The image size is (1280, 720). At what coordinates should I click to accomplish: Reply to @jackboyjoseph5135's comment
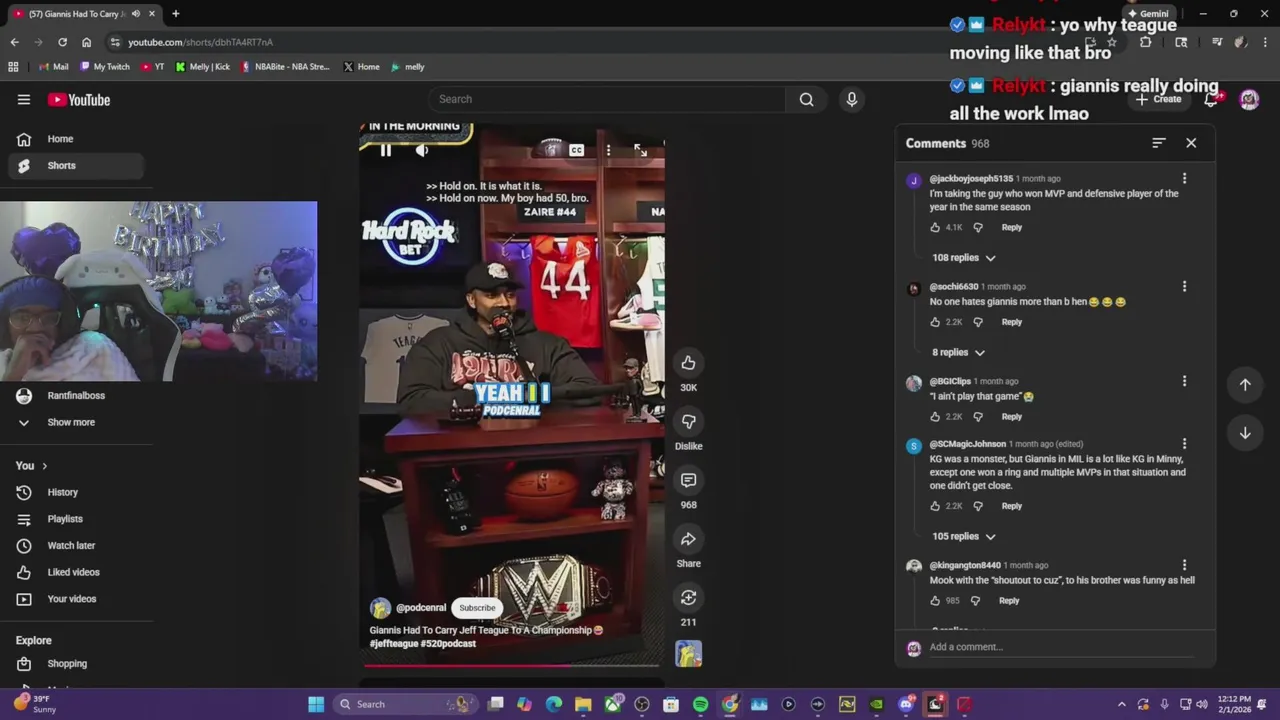pyautogui.click(x=1012, y=227)
